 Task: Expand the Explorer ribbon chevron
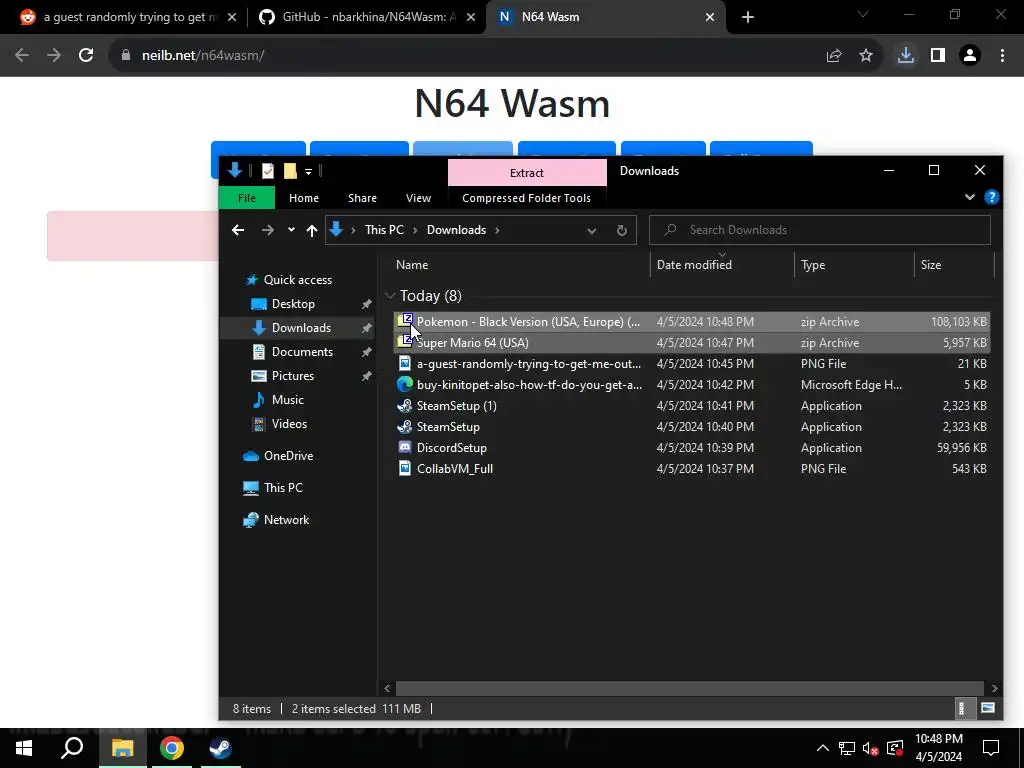970,197
